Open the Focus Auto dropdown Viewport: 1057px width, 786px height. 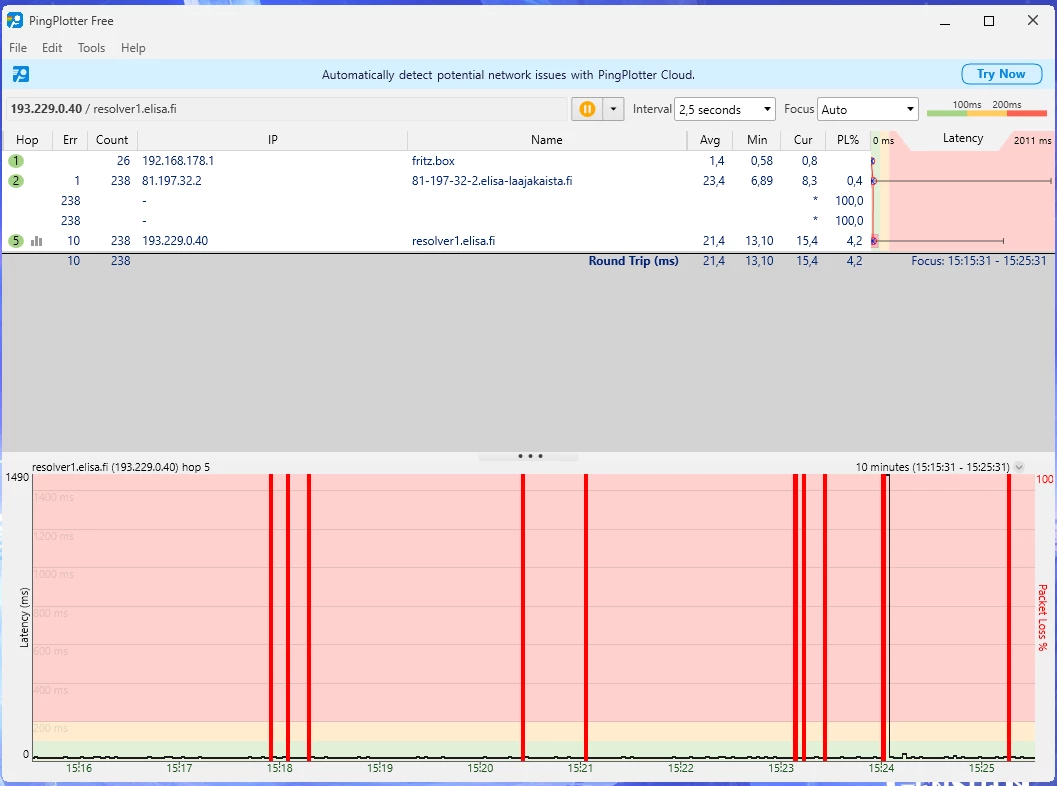[867, 109]
